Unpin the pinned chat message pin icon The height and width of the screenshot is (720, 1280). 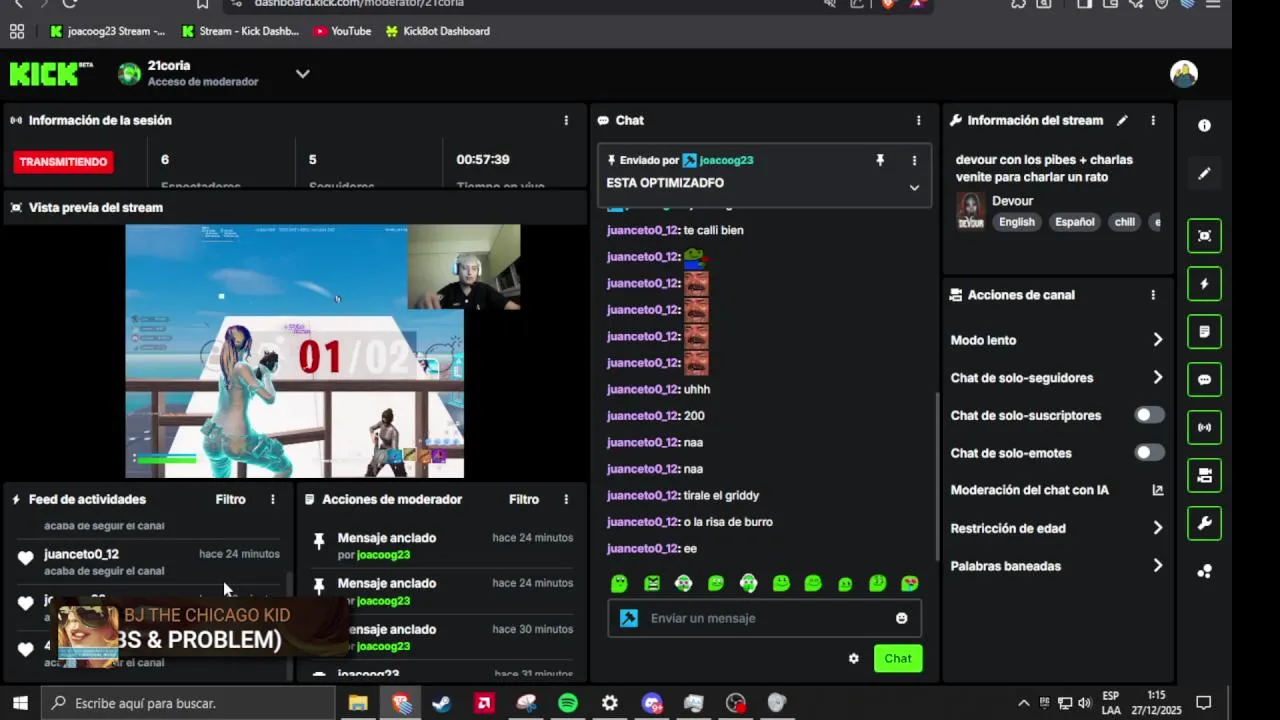[x=880, y=160]
